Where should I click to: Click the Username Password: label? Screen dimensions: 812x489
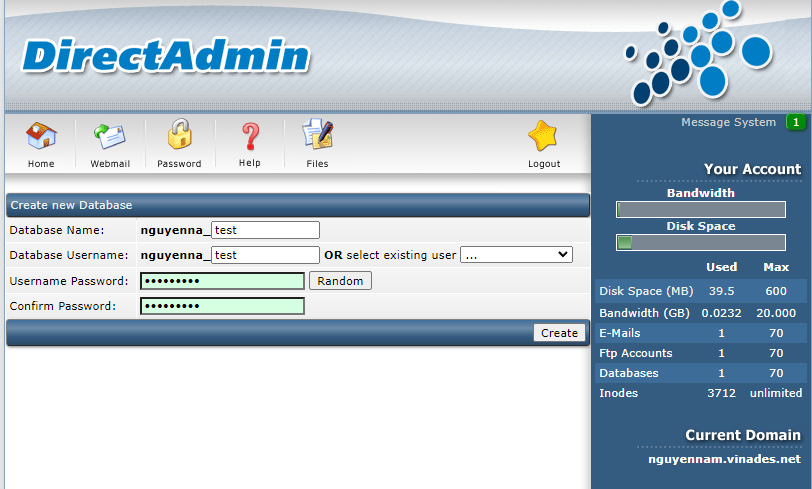pos(69,281)
